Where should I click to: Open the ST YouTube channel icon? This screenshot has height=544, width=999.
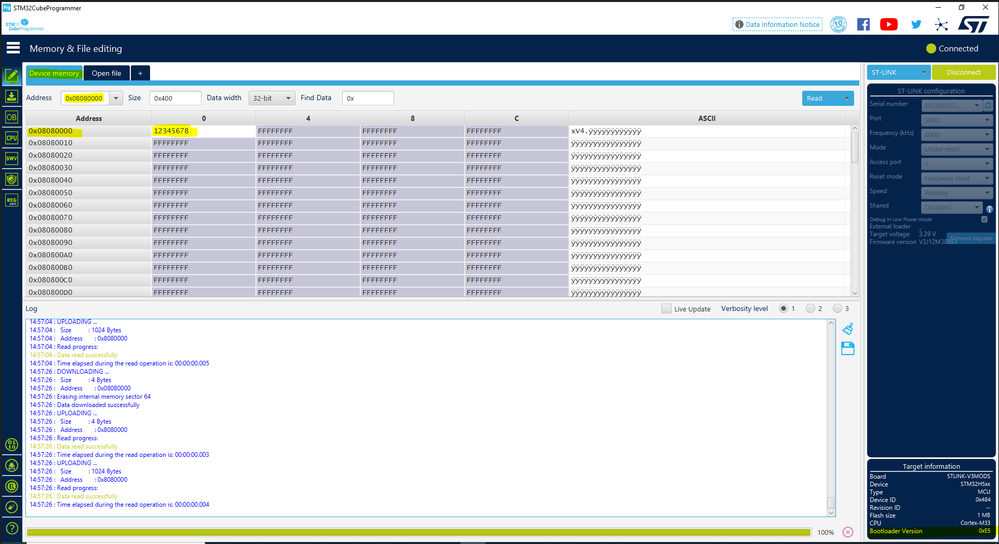pos(889,24)
